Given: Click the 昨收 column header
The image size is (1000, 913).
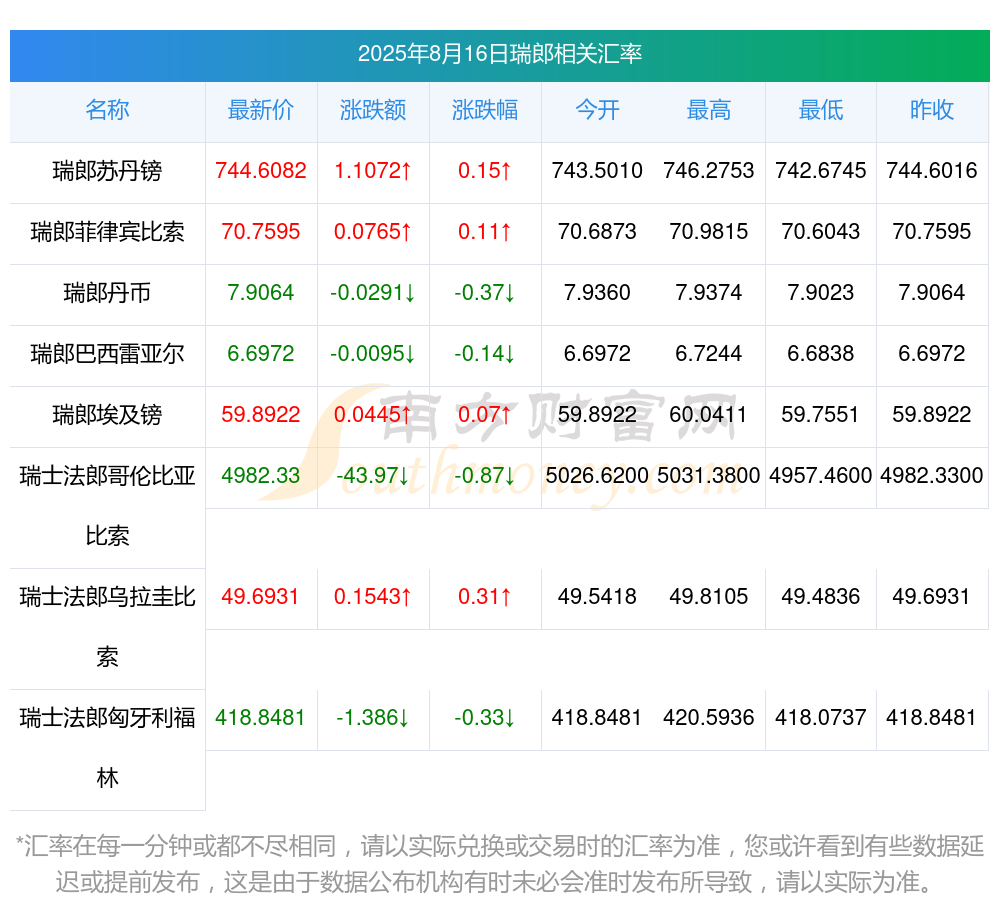Looking at the screenshot, I should point(932,110).
